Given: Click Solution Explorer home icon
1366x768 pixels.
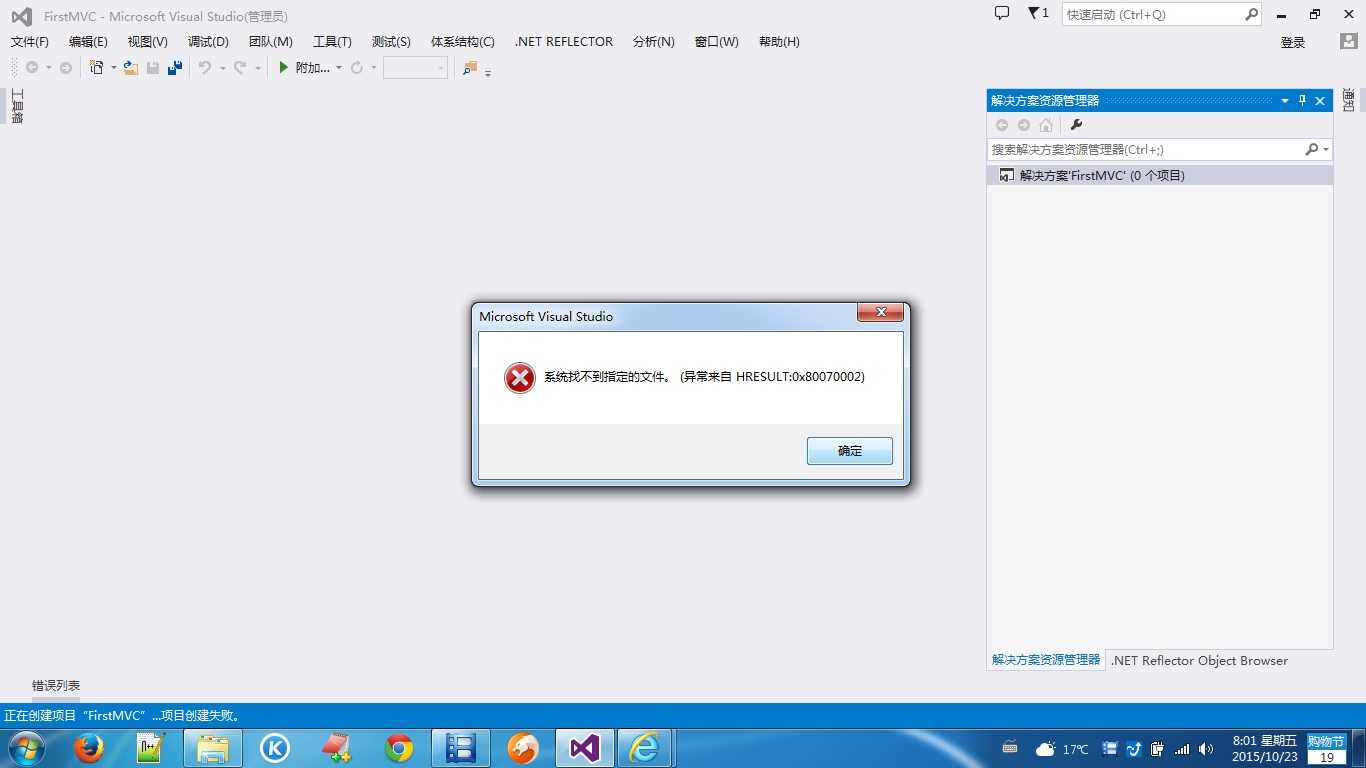Looking at the screenshot, I should coord(1046,125).
